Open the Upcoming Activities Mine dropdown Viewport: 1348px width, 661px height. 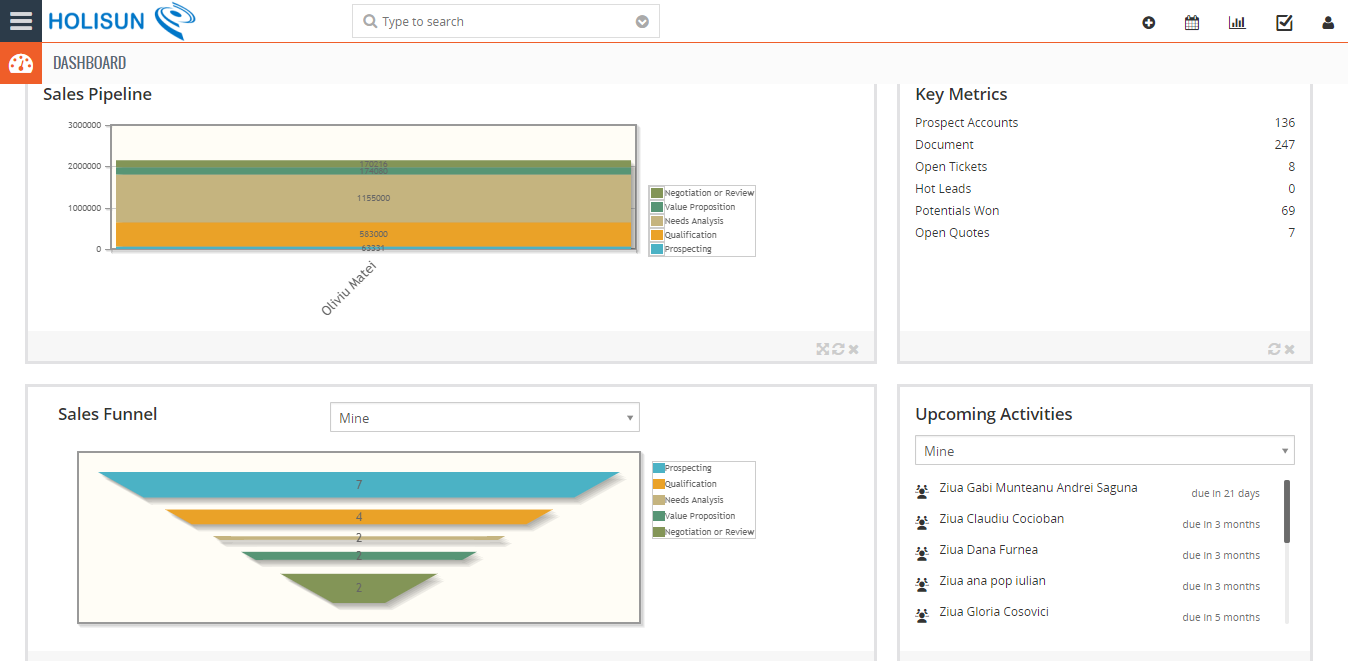pyautogui.click(x=1104, y=451)
